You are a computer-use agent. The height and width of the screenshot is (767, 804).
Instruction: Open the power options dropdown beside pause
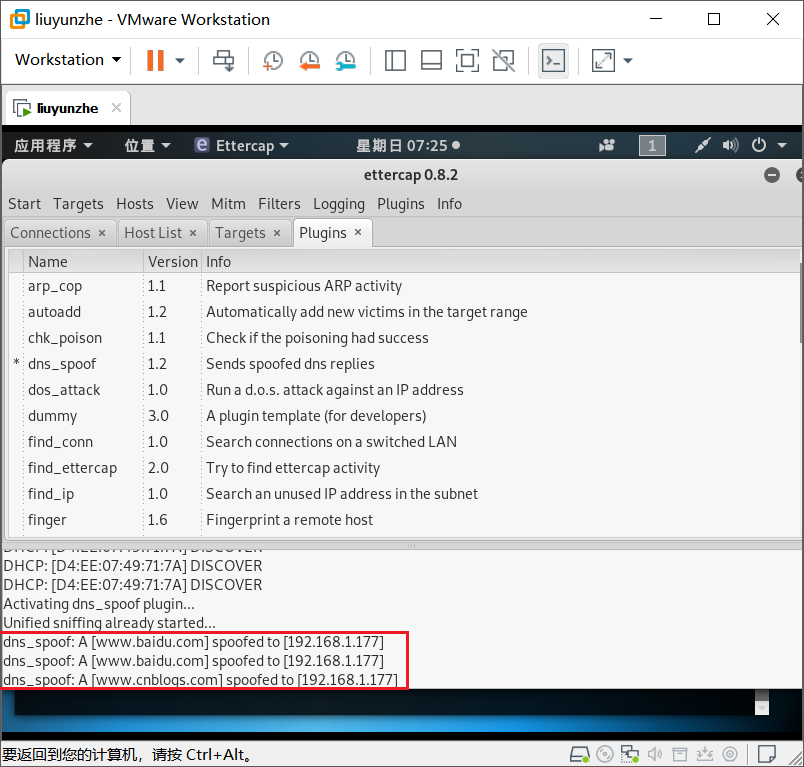pyautogui.click(x=179, y=60)
